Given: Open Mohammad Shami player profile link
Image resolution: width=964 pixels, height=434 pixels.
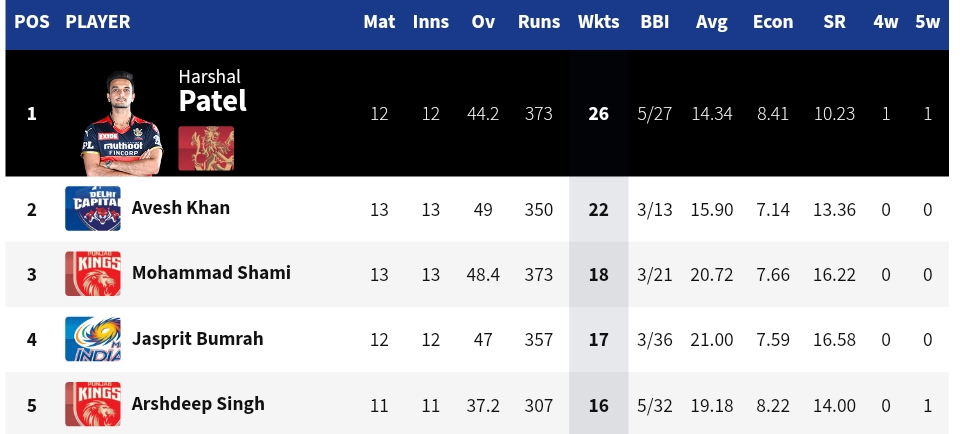Looking at the screenshot, I should coord(211,273).
